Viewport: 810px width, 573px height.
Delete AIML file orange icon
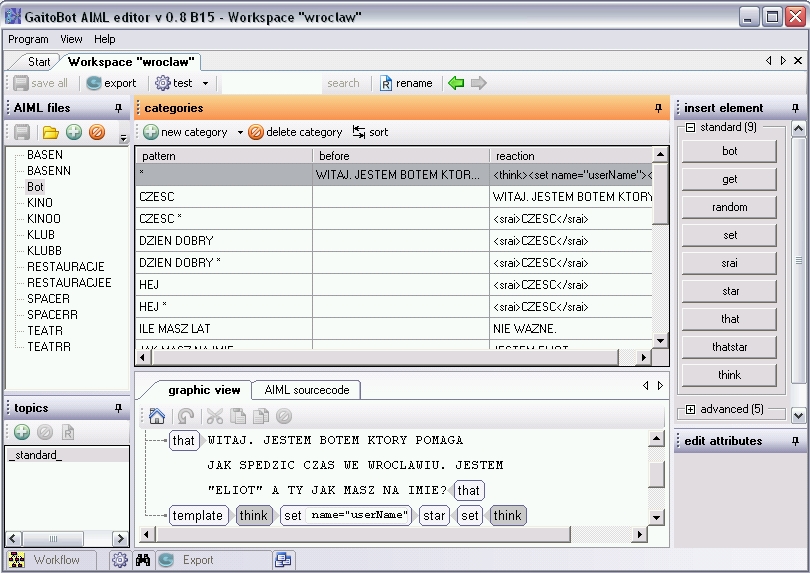97,132
